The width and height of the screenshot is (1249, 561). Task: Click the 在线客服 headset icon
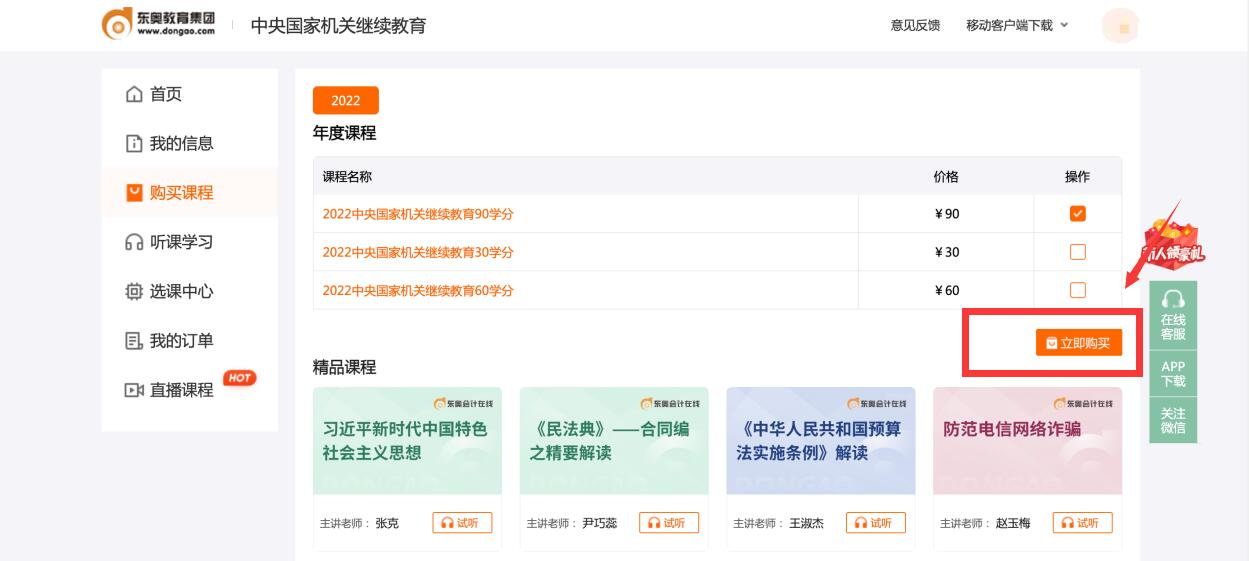1173,300
